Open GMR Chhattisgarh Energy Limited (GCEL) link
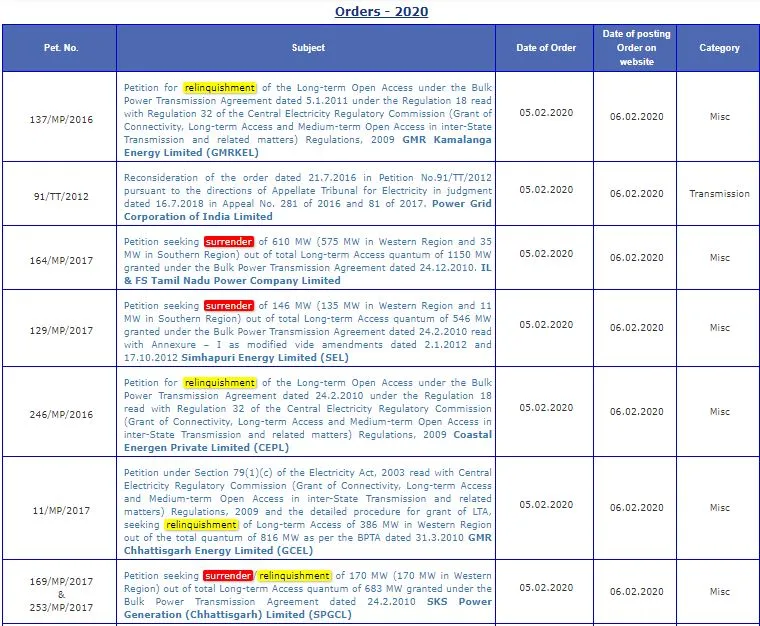Image resolution: width=760 pixels, height=626 pixels. click(x=308, y=544)
